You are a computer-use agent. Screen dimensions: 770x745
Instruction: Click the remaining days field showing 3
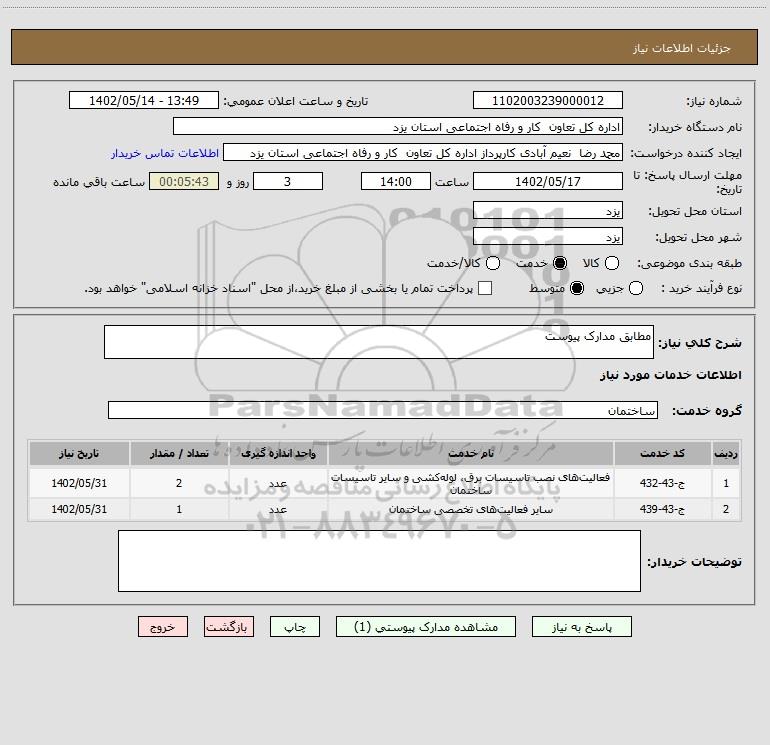(x=288, y=181)
